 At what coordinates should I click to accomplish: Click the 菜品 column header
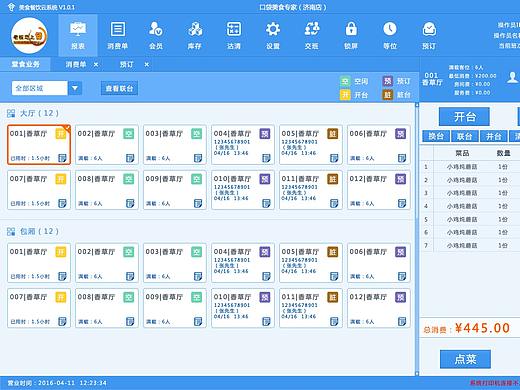(462, 153)
